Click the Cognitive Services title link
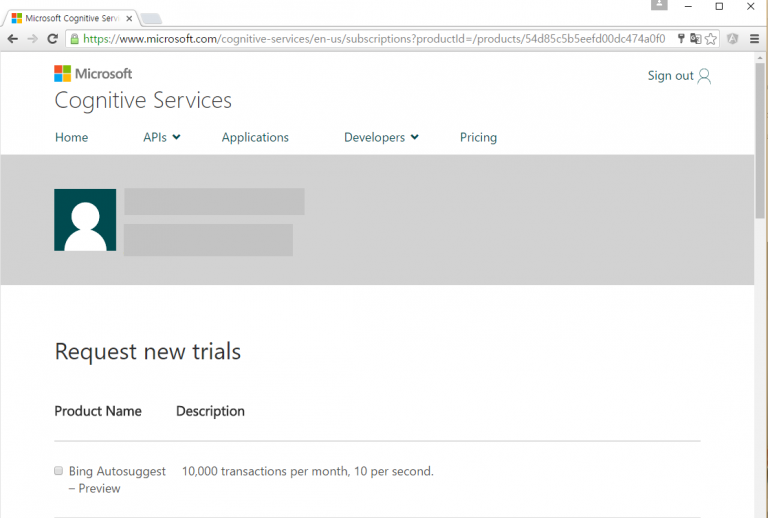The image size is (768, 518). (143, 101)
